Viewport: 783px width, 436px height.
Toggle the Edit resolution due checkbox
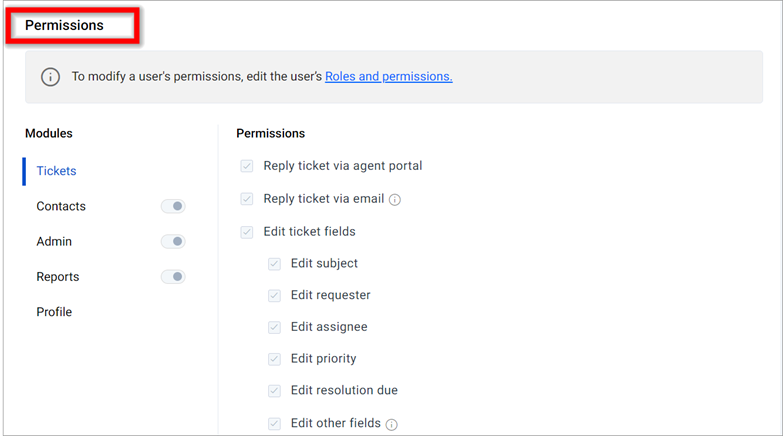coord(274,391)
